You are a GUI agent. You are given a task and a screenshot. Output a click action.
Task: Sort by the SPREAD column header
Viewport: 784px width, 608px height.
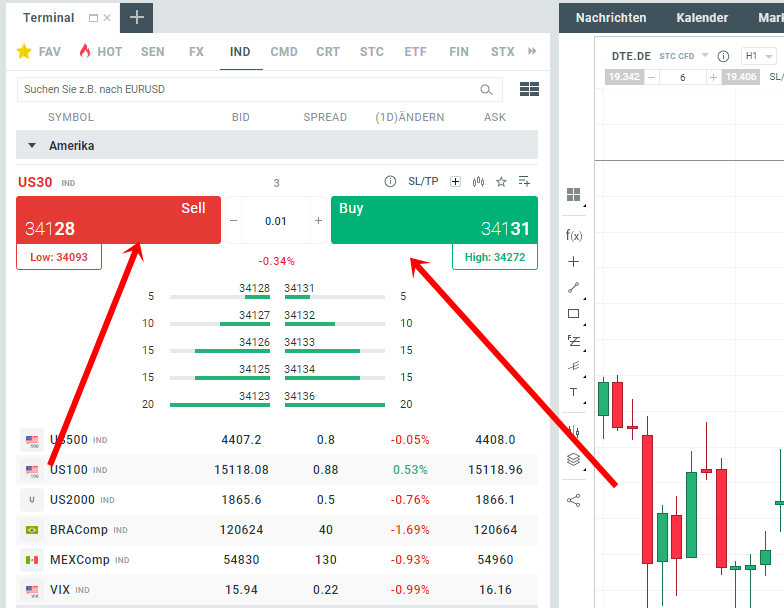coord(325,117)
